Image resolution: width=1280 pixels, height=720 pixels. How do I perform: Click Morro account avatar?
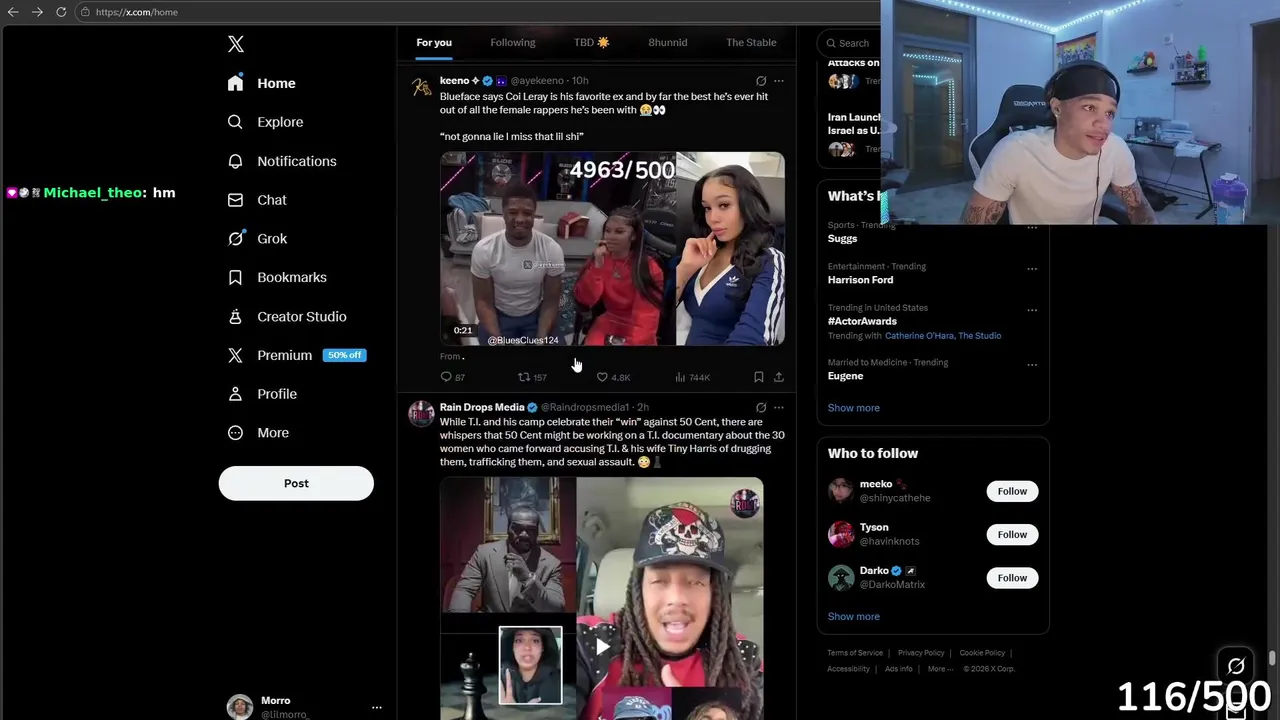point(240,707)
